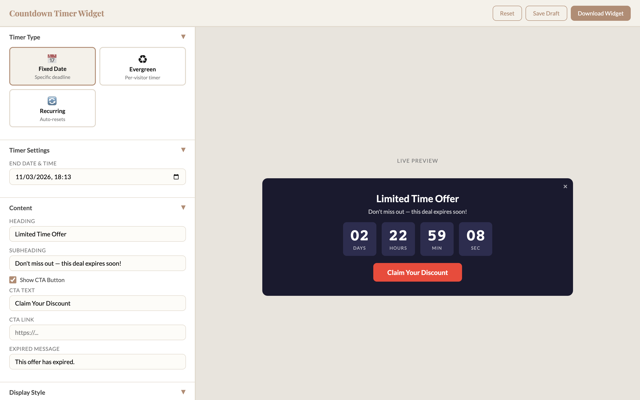Edit the End Date & Time field

[x=97, y=177]
